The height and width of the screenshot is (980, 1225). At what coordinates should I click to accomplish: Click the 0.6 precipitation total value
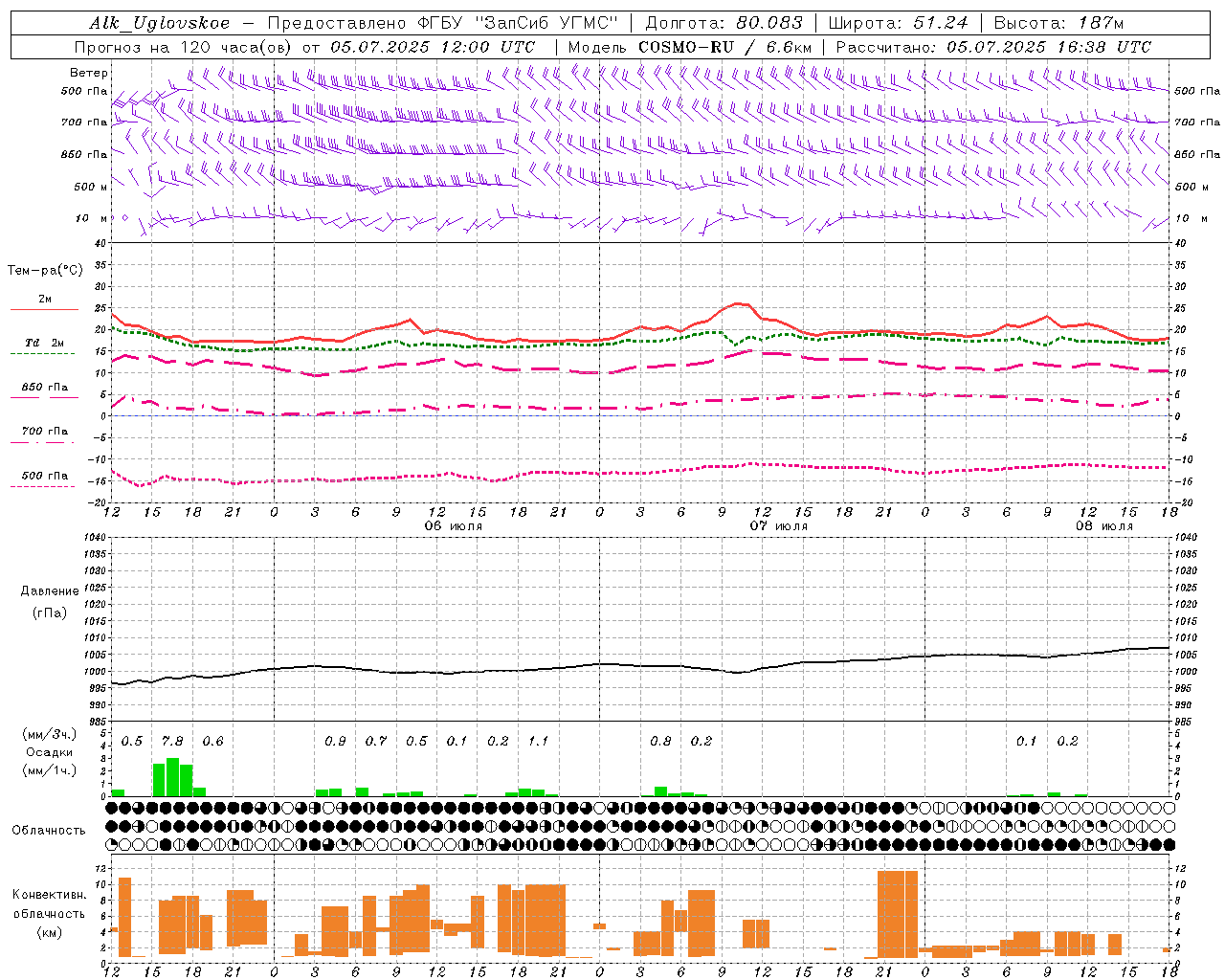(x=212, y=742)
